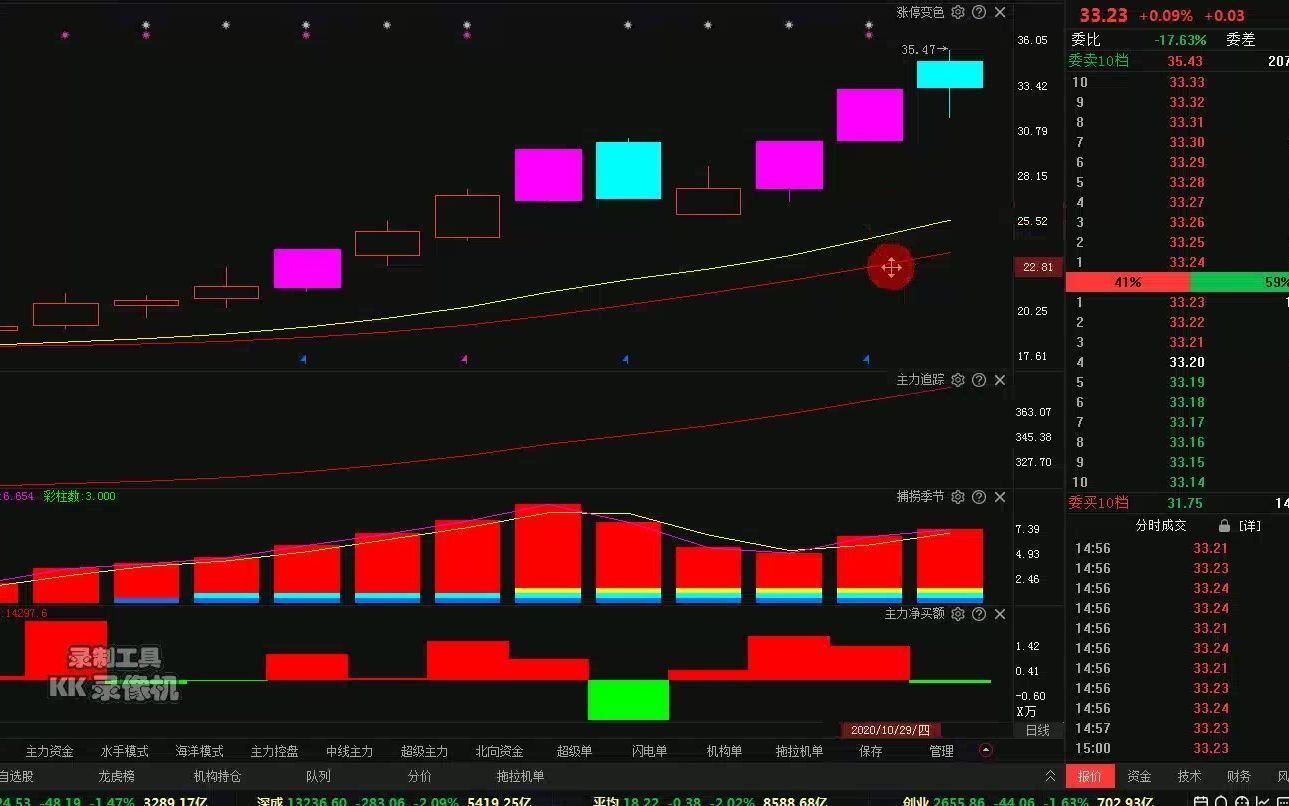This screenshot has height=806, width=1289.
Task: Select the 海洋模式 indicator tab
Action: click(200, 751)
